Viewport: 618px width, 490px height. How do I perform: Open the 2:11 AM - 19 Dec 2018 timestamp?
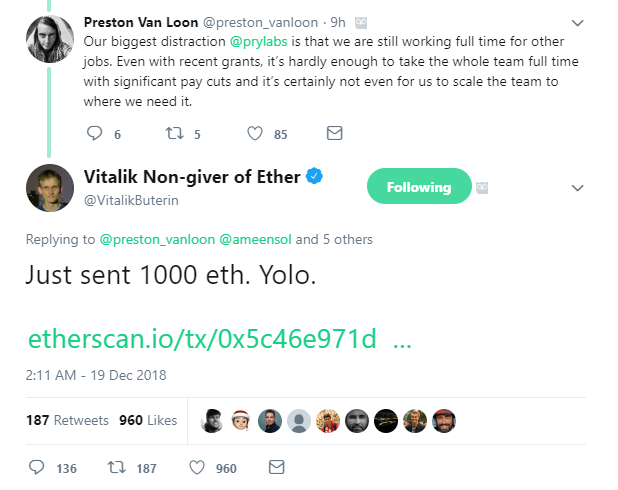pos(96,376)
